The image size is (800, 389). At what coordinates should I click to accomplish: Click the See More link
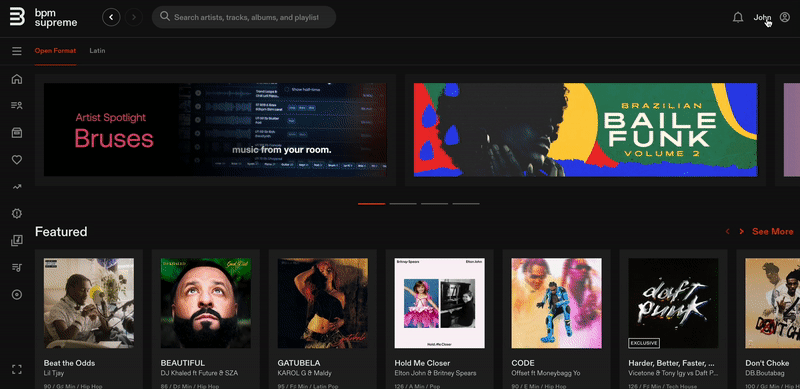click(772, 232)
